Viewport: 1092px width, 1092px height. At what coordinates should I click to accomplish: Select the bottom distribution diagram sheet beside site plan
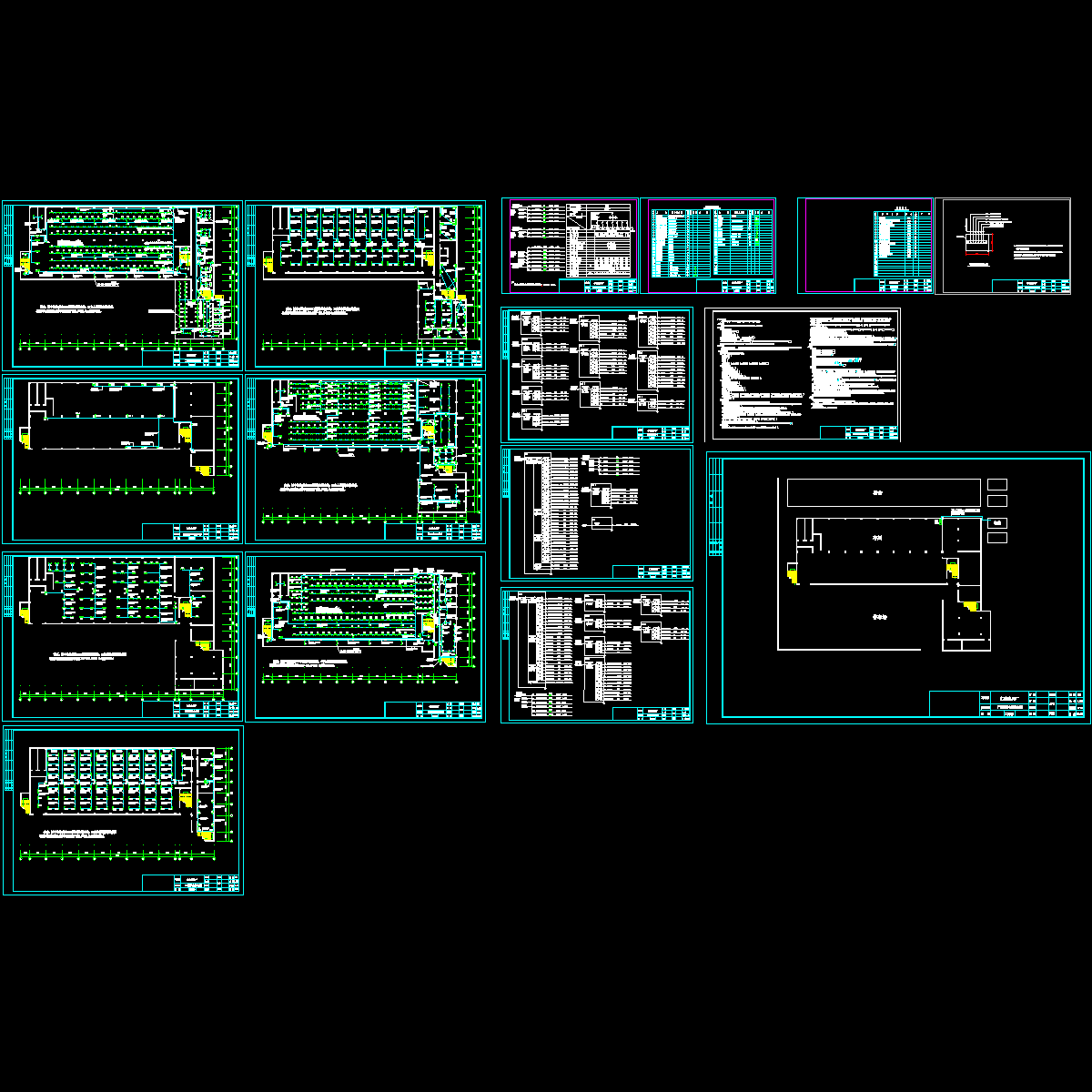pyautogui.click(x=596, y=654)
